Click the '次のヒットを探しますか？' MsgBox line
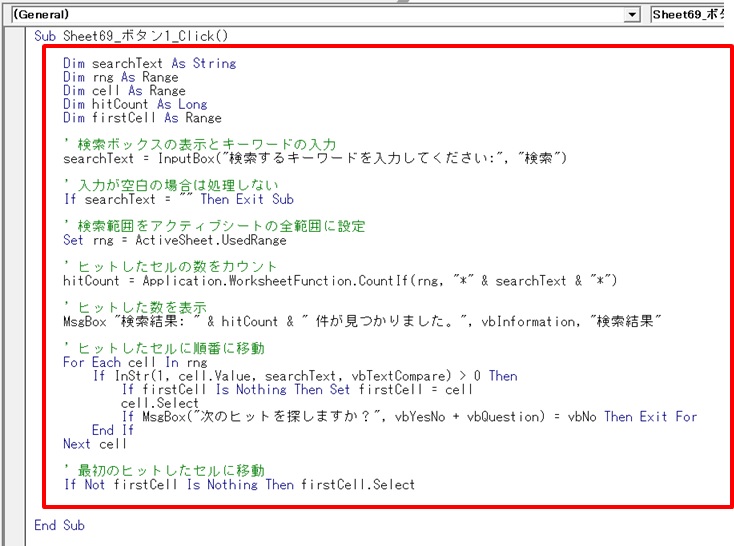 pos(410,416)
